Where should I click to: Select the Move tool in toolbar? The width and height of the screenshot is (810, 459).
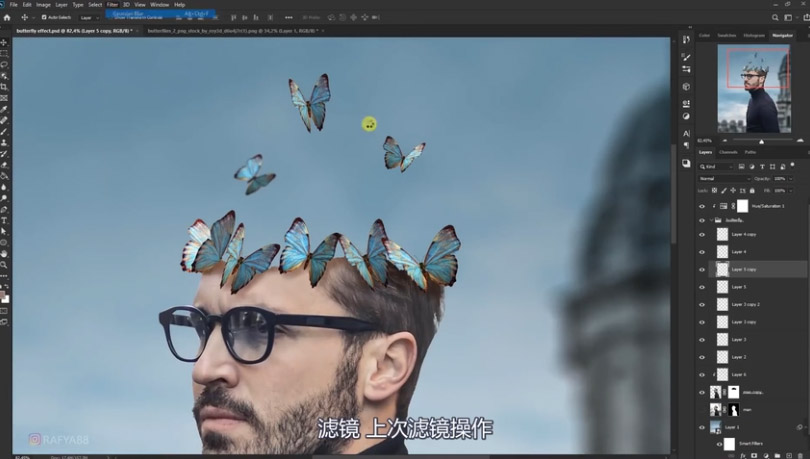pos(5,43)
